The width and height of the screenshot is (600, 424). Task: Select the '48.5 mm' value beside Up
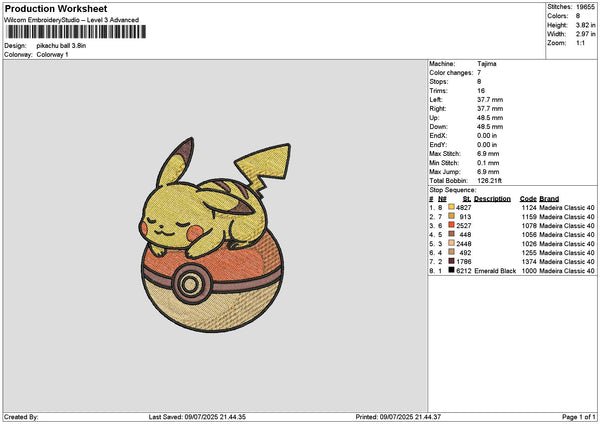490,118
